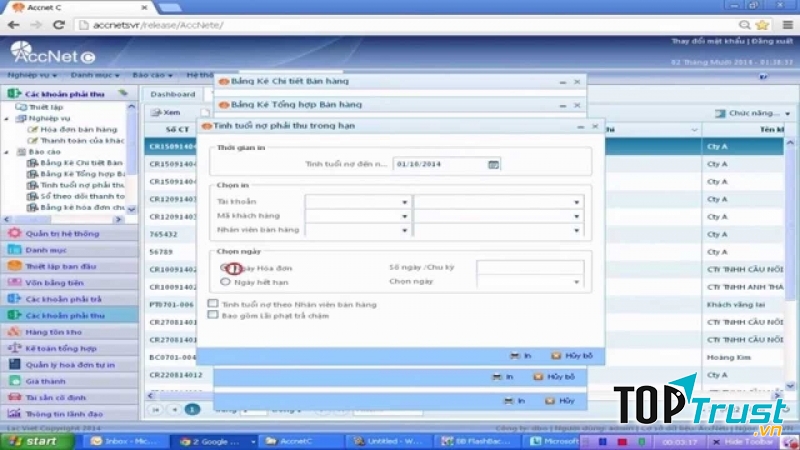Open first Tài khoản dropdown
The height and width of the screenshot is (450, 800).
[404, 202]
